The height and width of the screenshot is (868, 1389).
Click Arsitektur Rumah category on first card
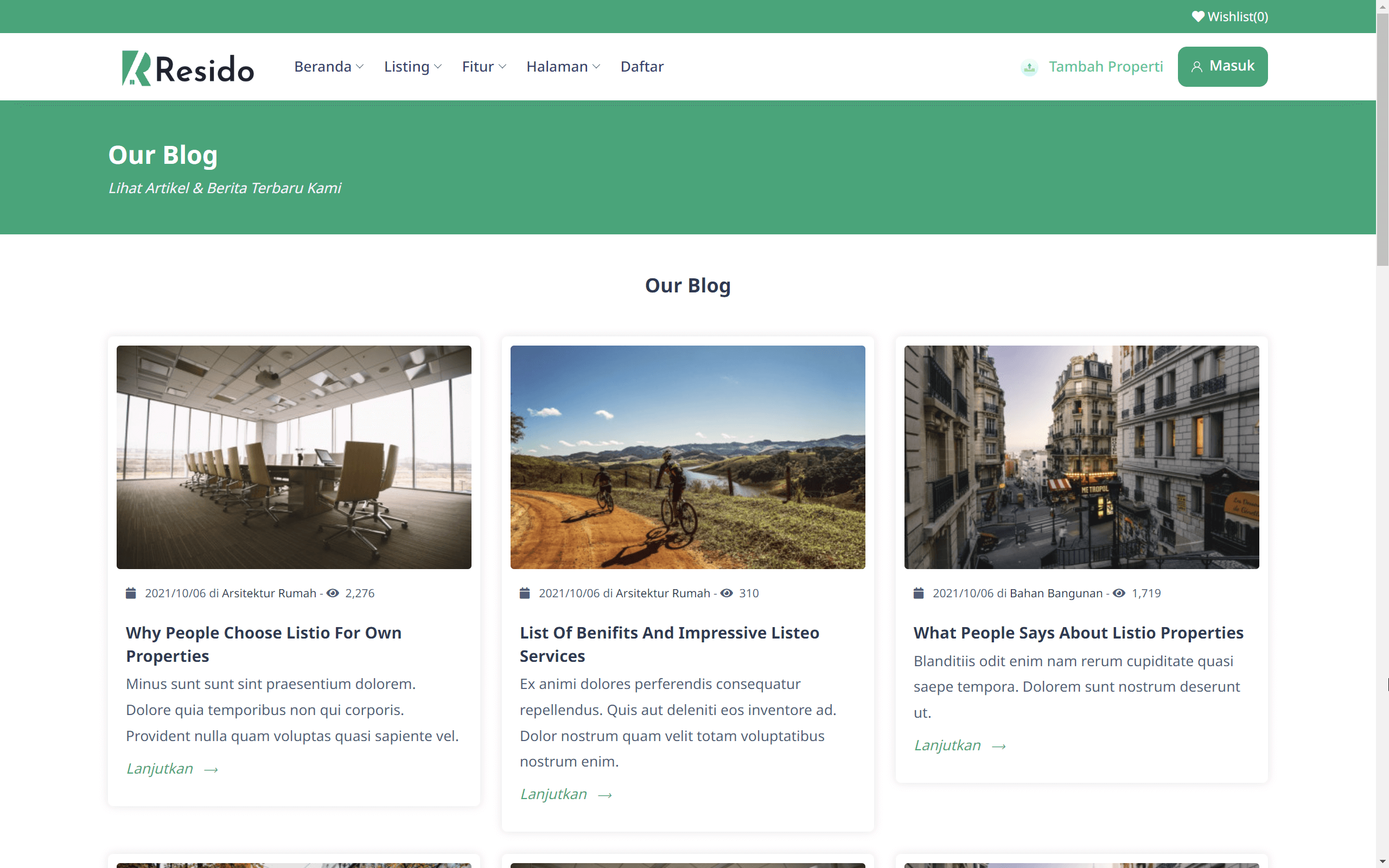269,593
